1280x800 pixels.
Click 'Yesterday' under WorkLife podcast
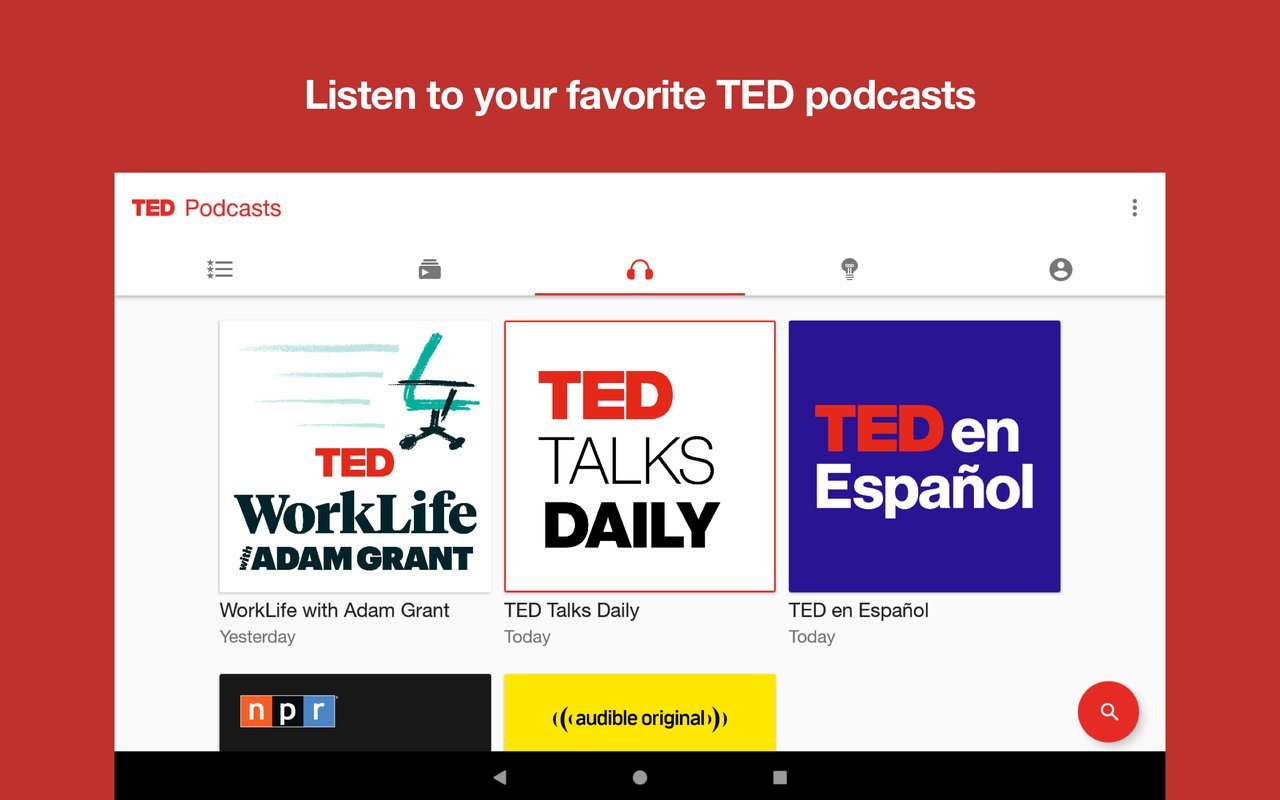[x=258, y=637]
